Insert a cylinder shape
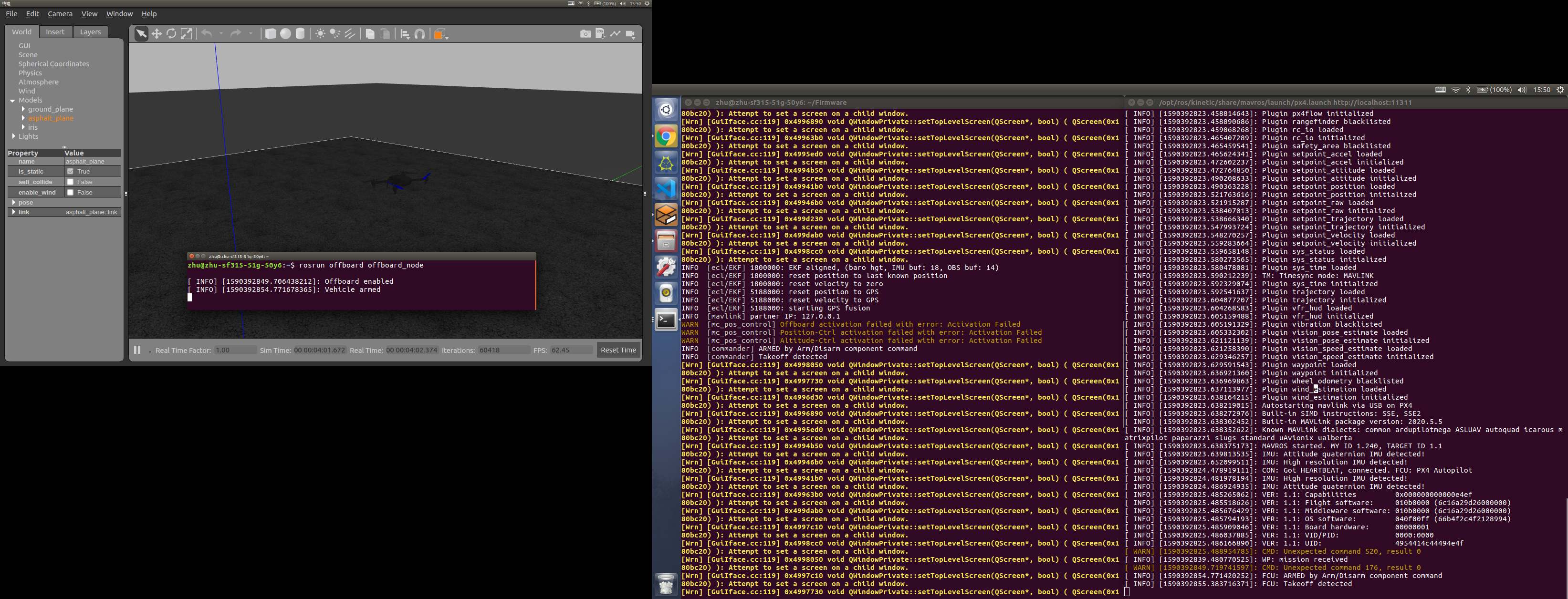The height and width of the screenshot is (599, 1568). [x=300, y=34]
